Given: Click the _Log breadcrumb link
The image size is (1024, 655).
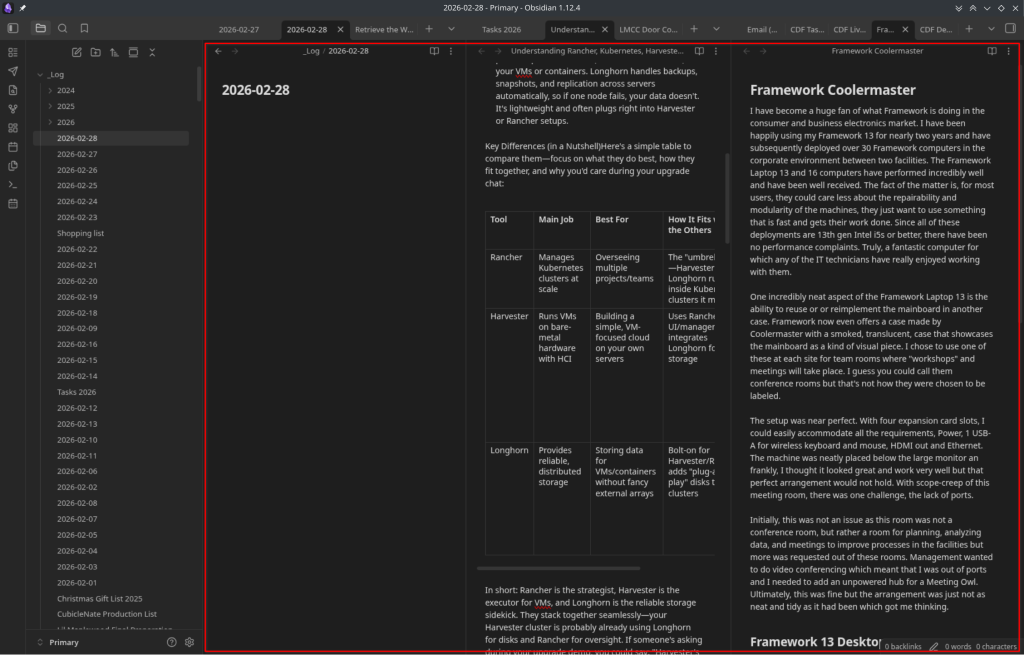Looking at the screenshot, I should tap(312, 51).
